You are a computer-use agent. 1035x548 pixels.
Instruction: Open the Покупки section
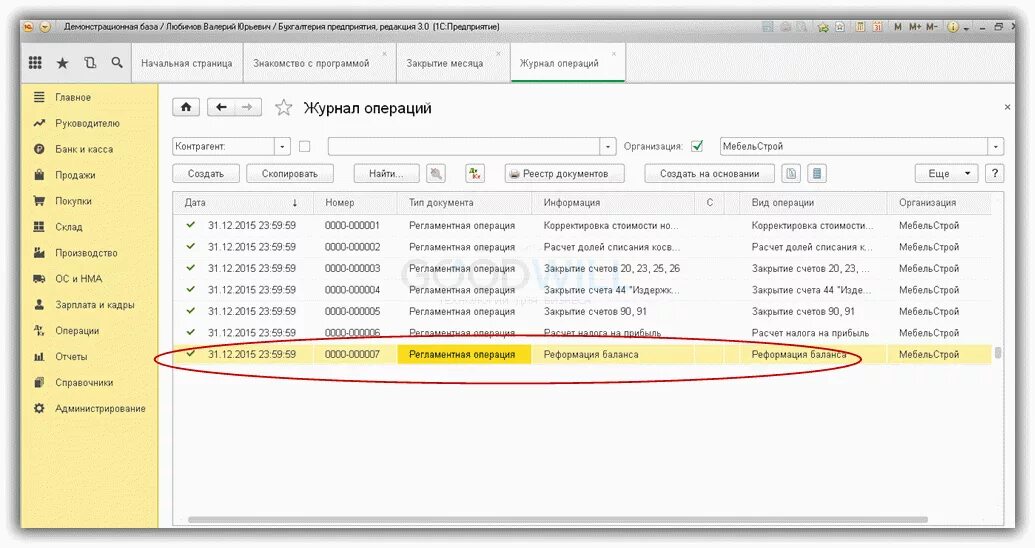click(73, 201)
